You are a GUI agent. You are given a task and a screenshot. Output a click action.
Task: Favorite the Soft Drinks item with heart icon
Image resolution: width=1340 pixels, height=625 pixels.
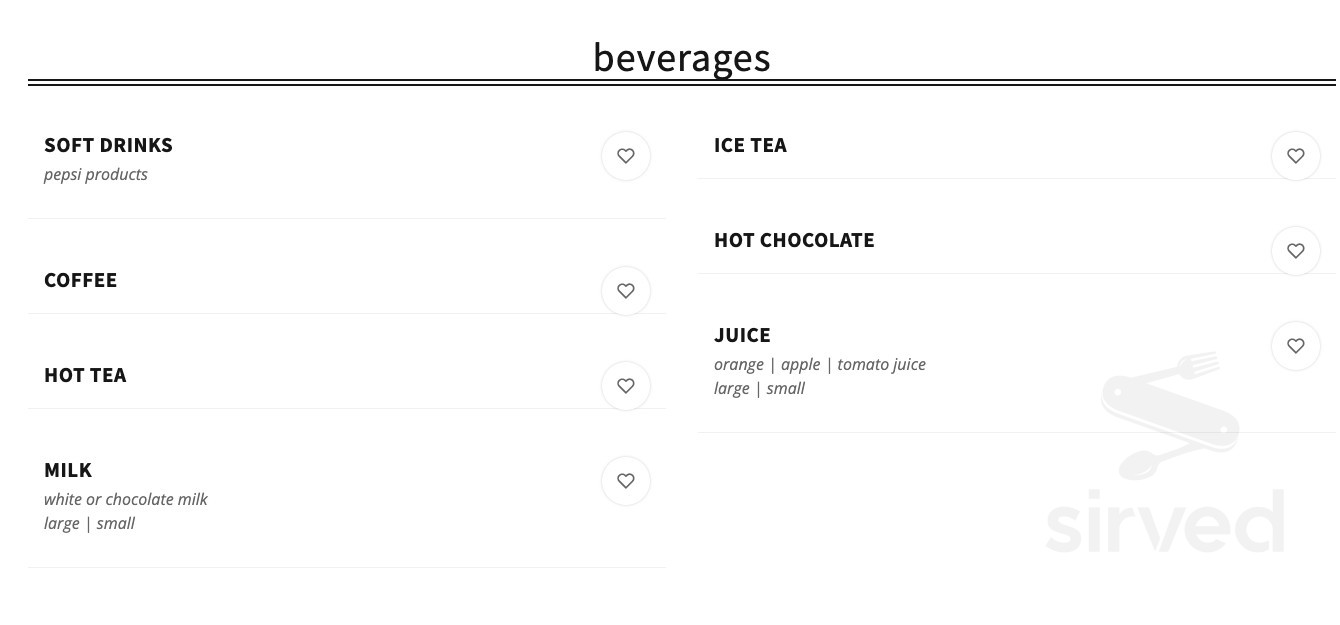626,156
